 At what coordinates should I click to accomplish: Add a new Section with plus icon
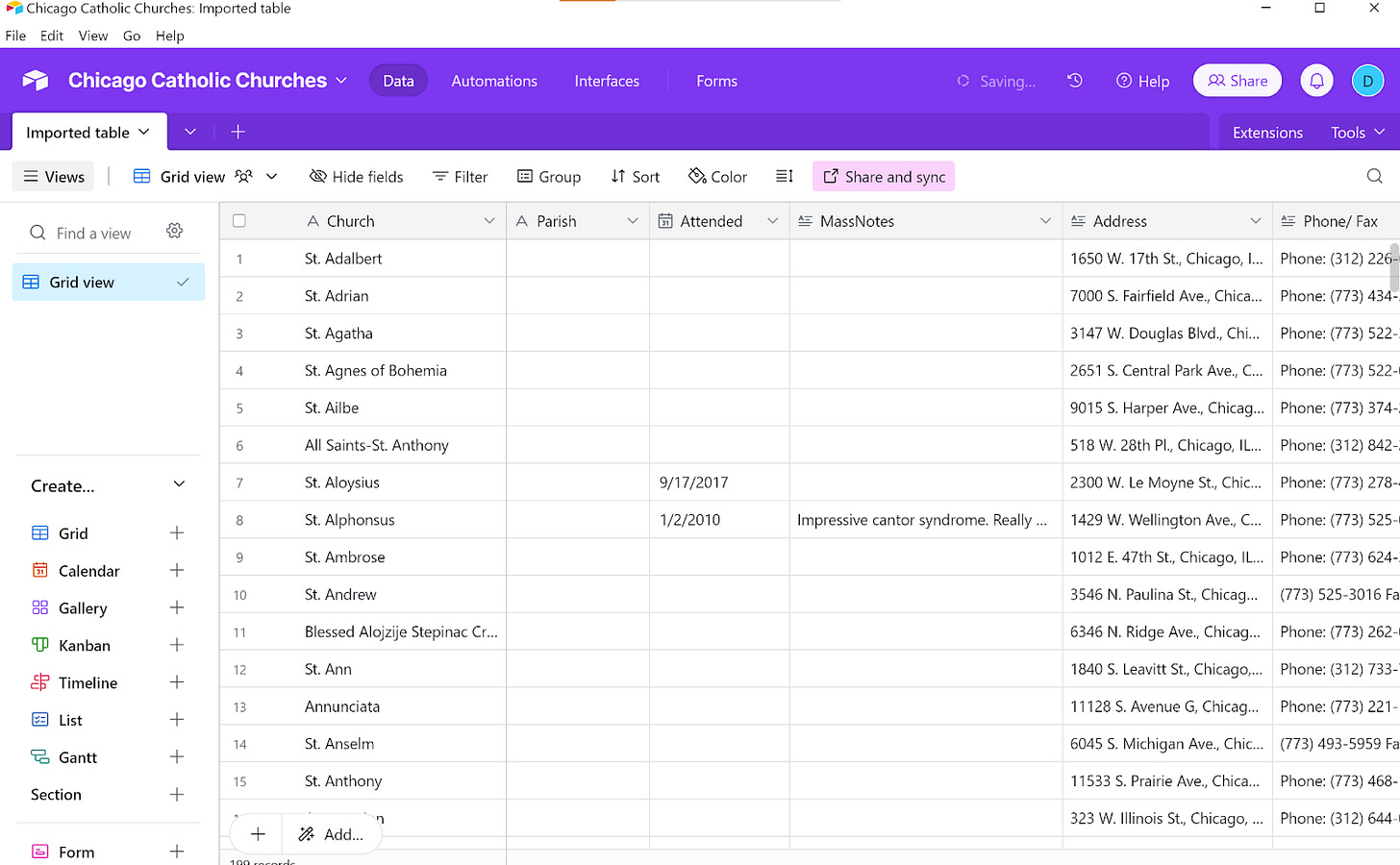click(177, 795)
